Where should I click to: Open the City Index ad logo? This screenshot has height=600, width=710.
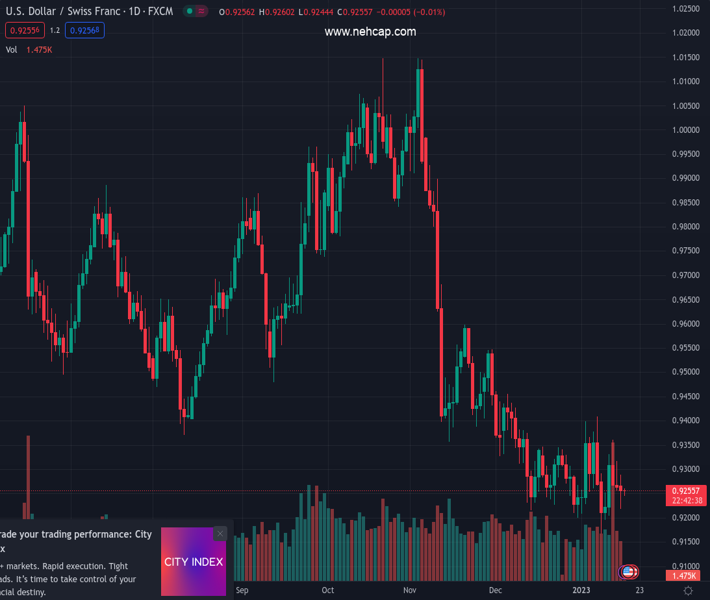tap(193, 562)
